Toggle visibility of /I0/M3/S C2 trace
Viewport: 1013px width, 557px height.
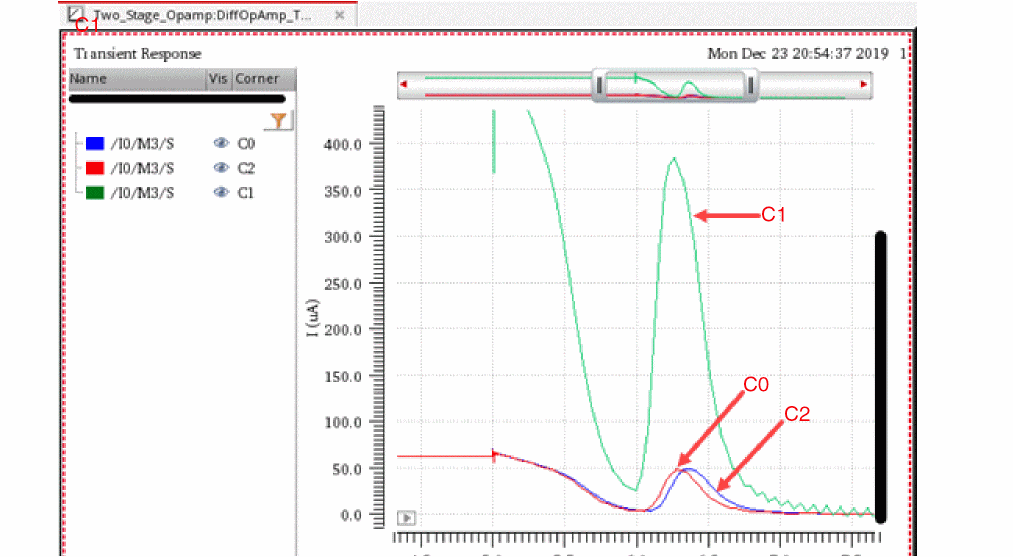click(x=221, y=168)
